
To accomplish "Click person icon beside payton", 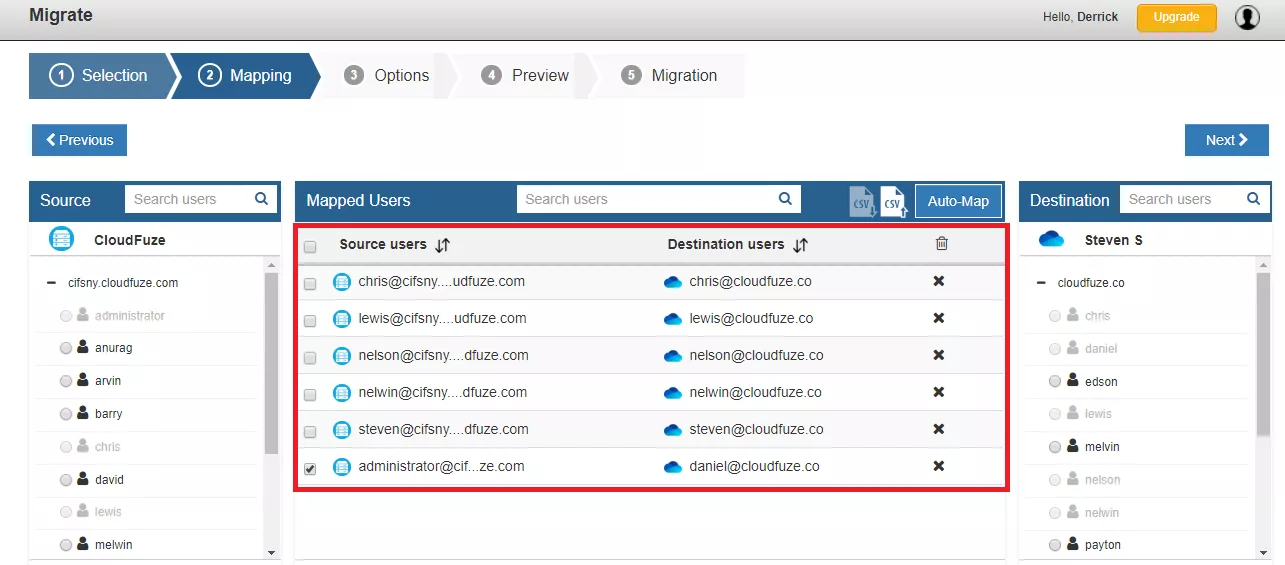I will pyautogui.click(x=1075, y=544).
